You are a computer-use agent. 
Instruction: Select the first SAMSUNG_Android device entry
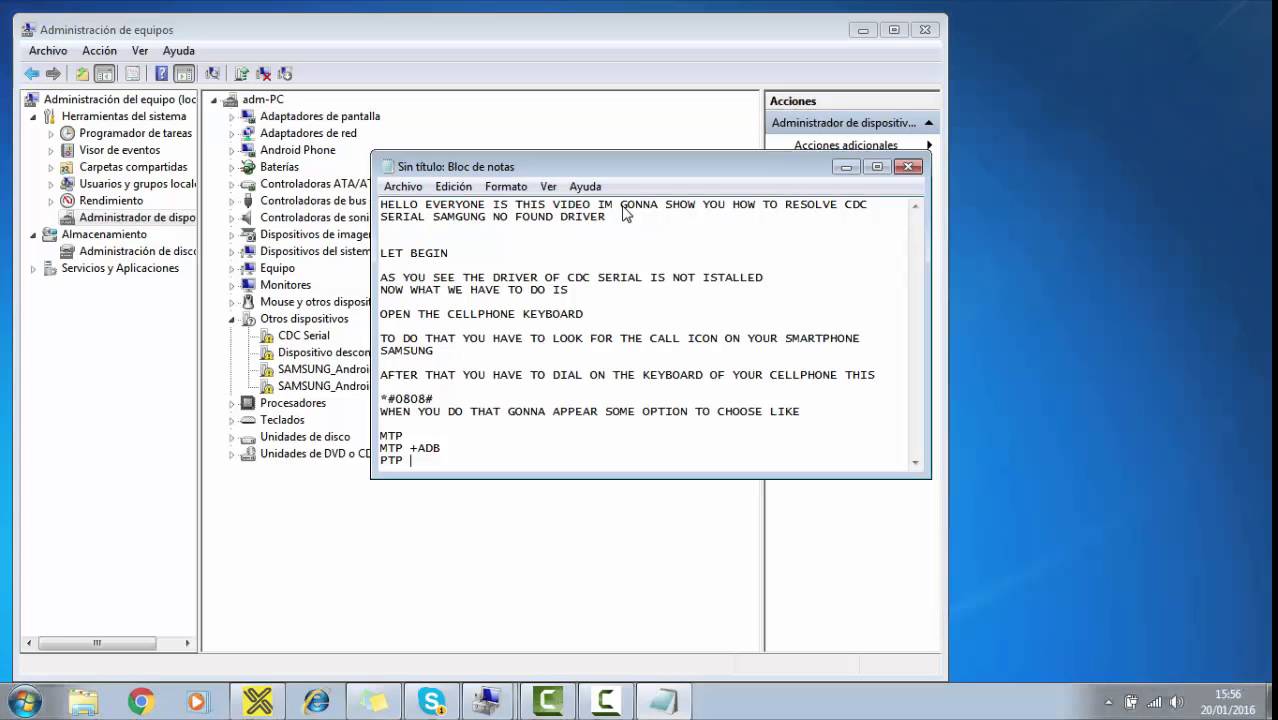[x=315, y=370]
